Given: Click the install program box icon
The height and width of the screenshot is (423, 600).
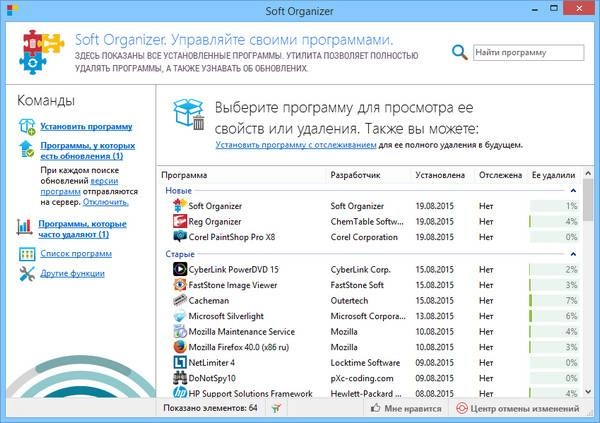Looking at the screenshot, I should click(x=27, y=127).
